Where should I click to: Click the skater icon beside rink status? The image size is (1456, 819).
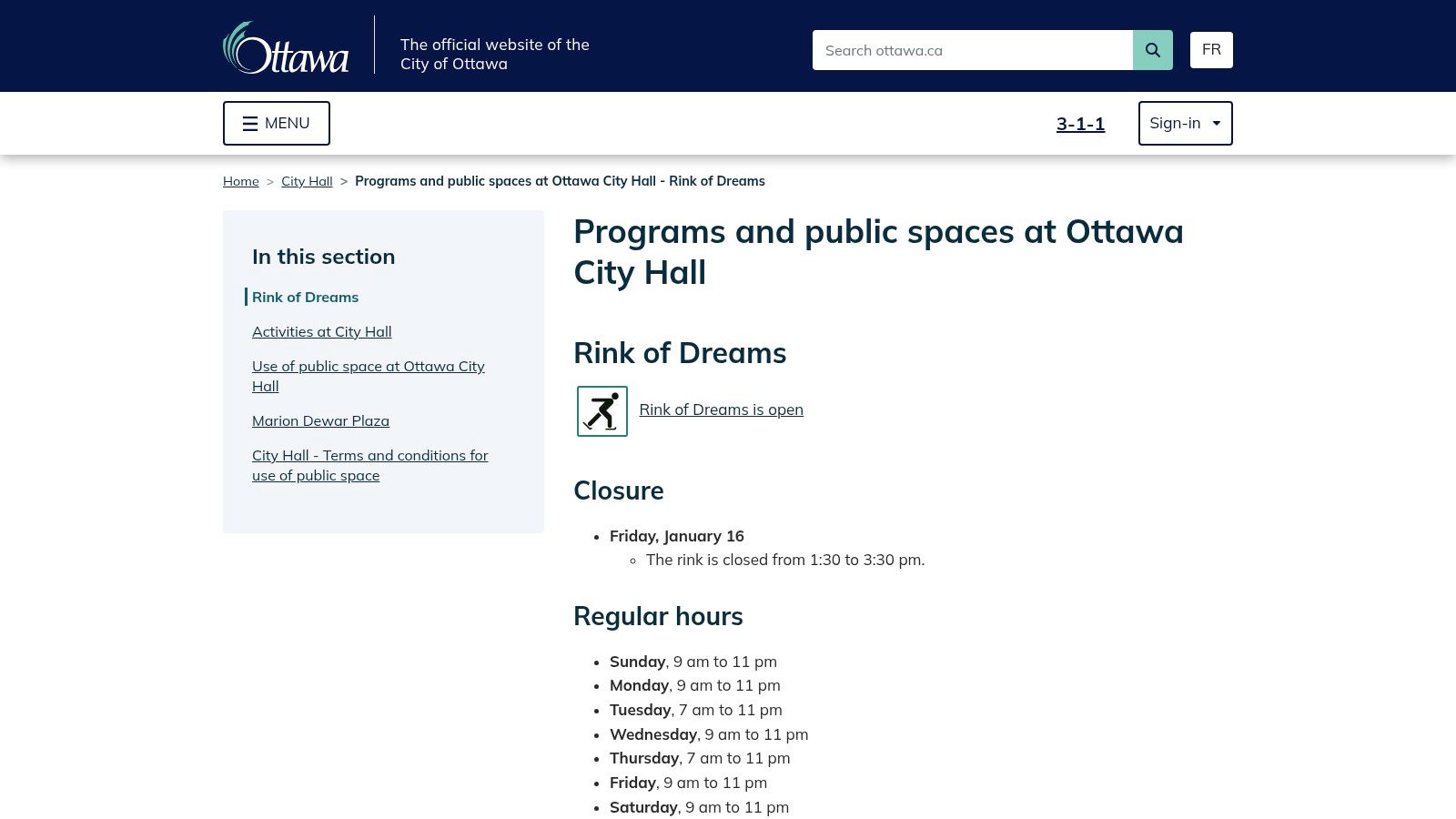[602, 410]
